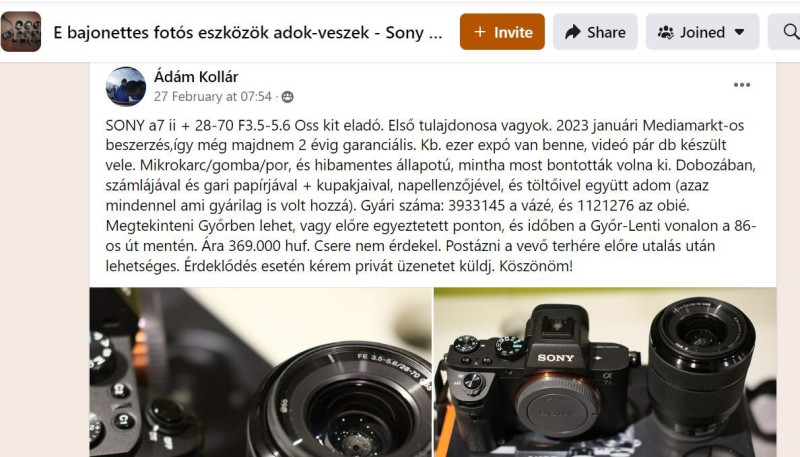Open group search magnifier icon

click(x=790, y=32)
